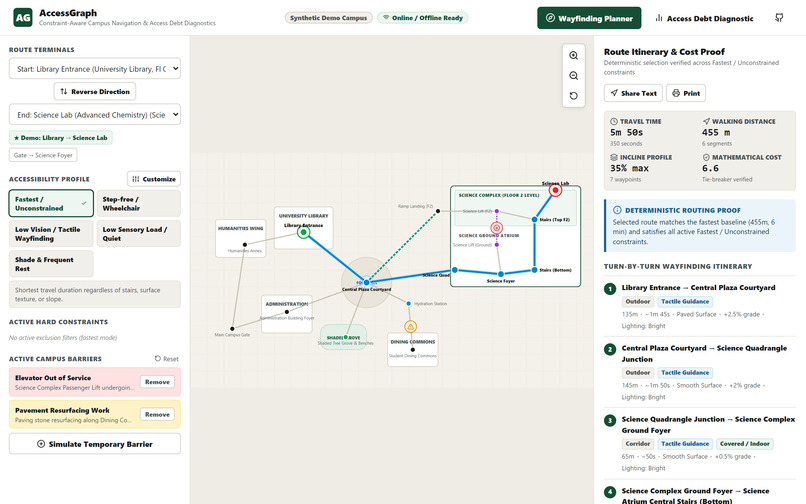Print the route itinerary
806x504 pixels.
click(686, 93)
